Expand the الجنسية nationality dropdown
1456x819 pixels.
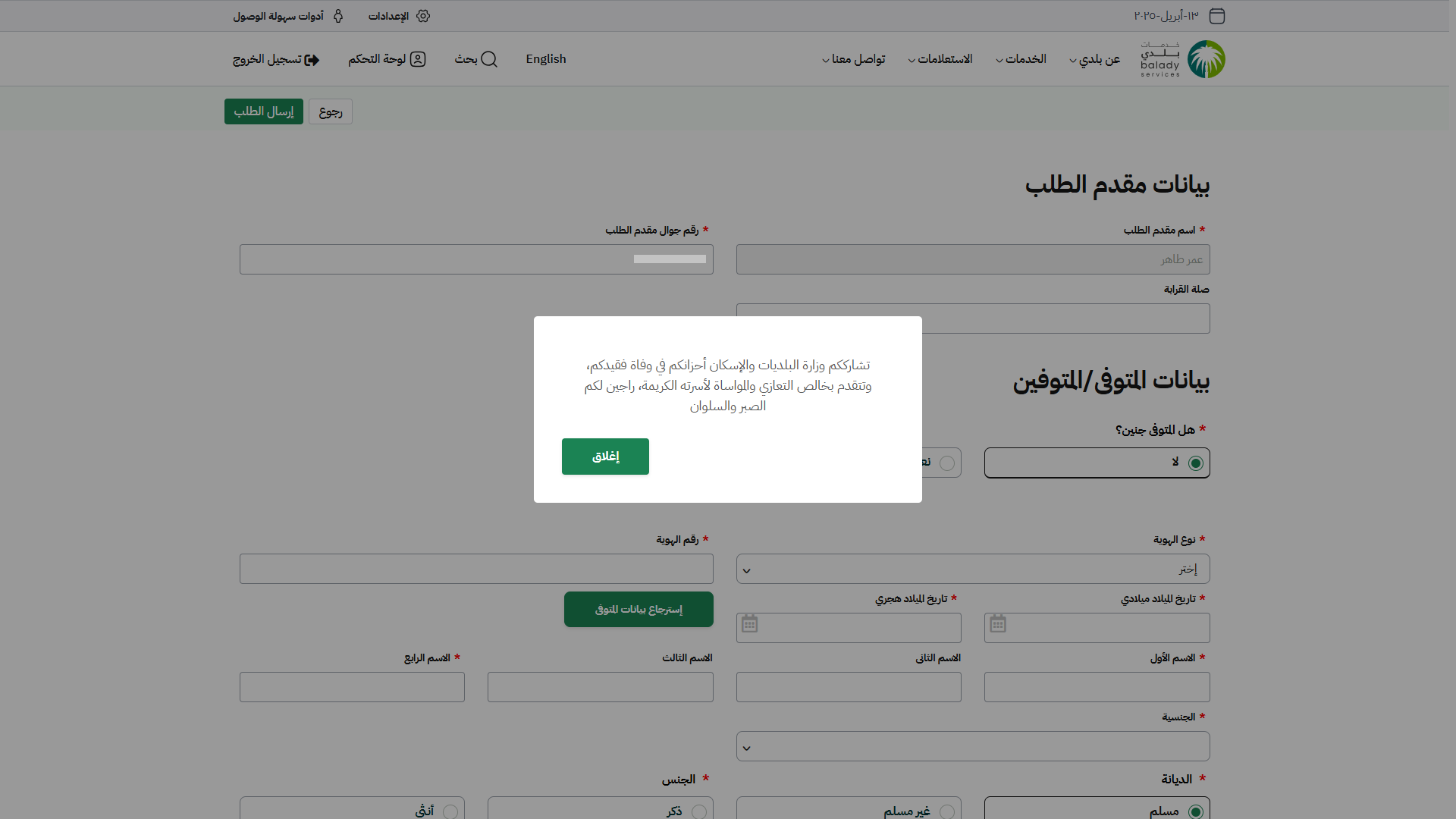point(973,747)
